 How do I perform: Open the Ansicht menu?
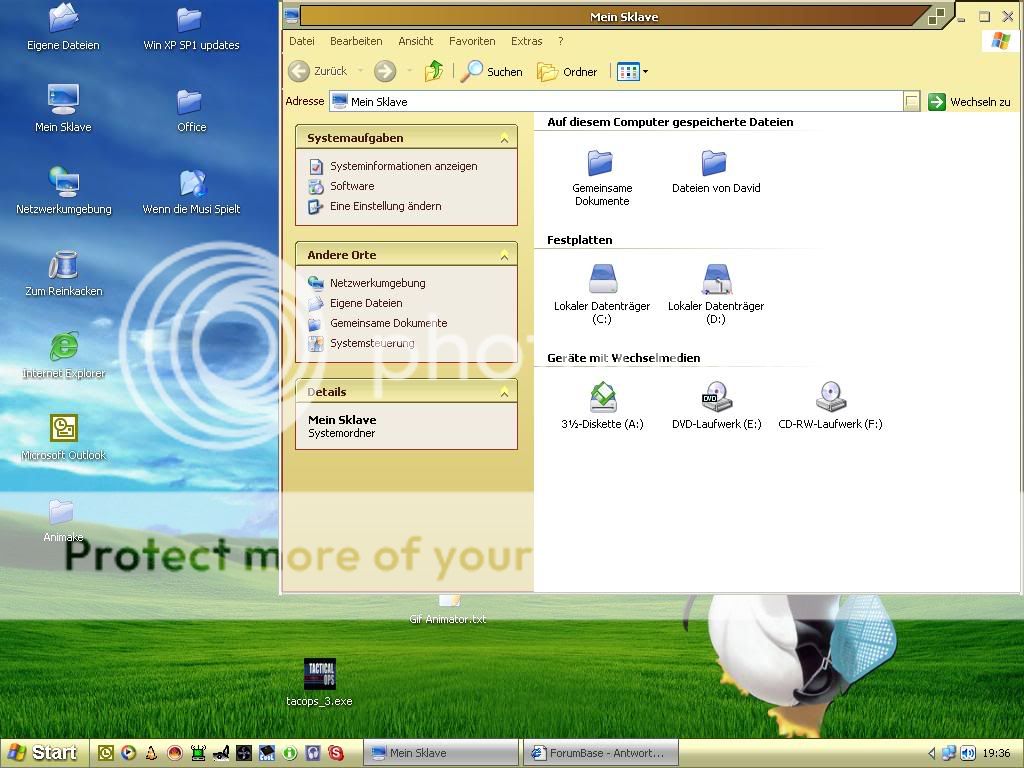(415, 41)
